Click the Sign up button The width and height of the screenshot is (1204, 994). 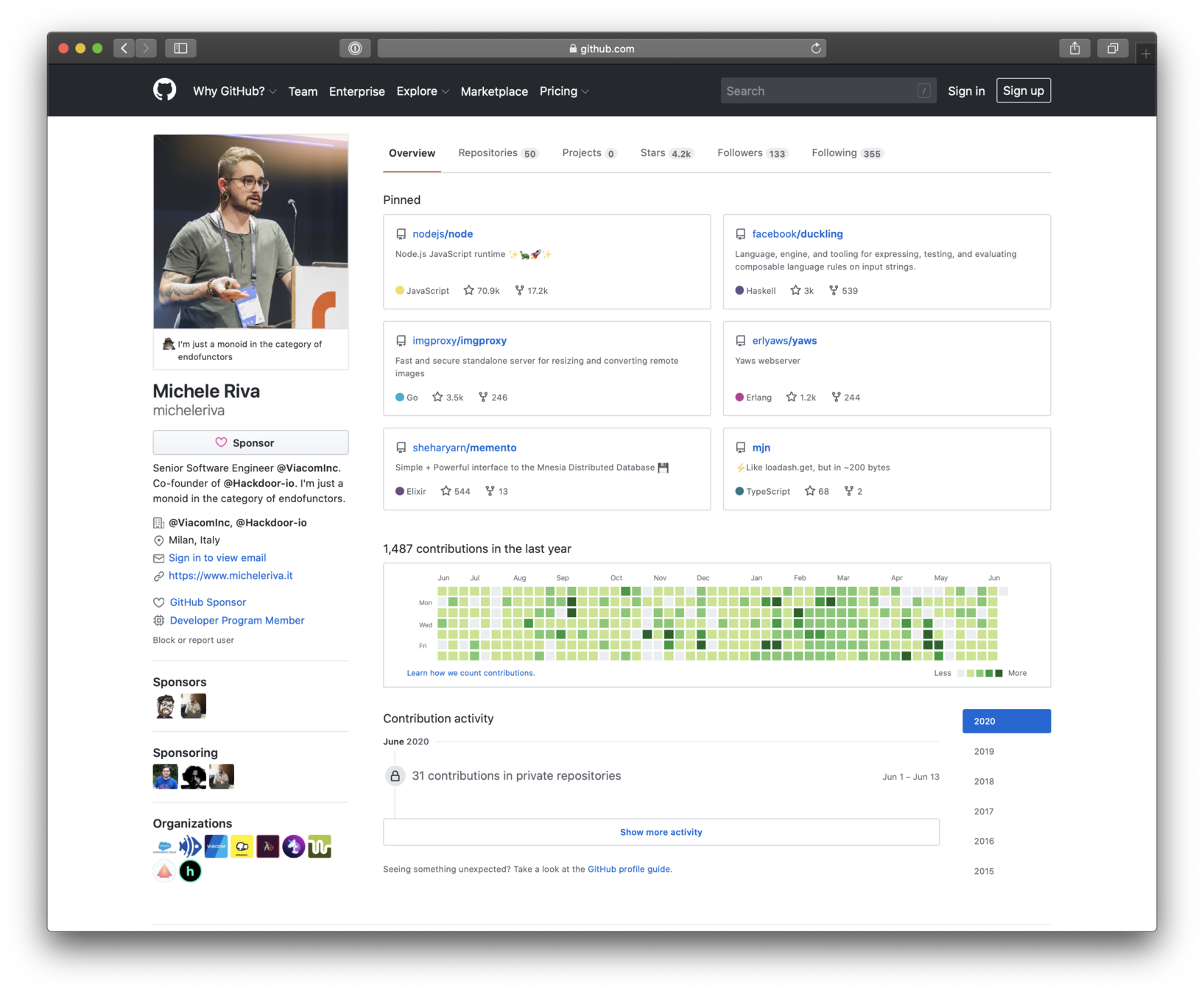[1023, 91]
